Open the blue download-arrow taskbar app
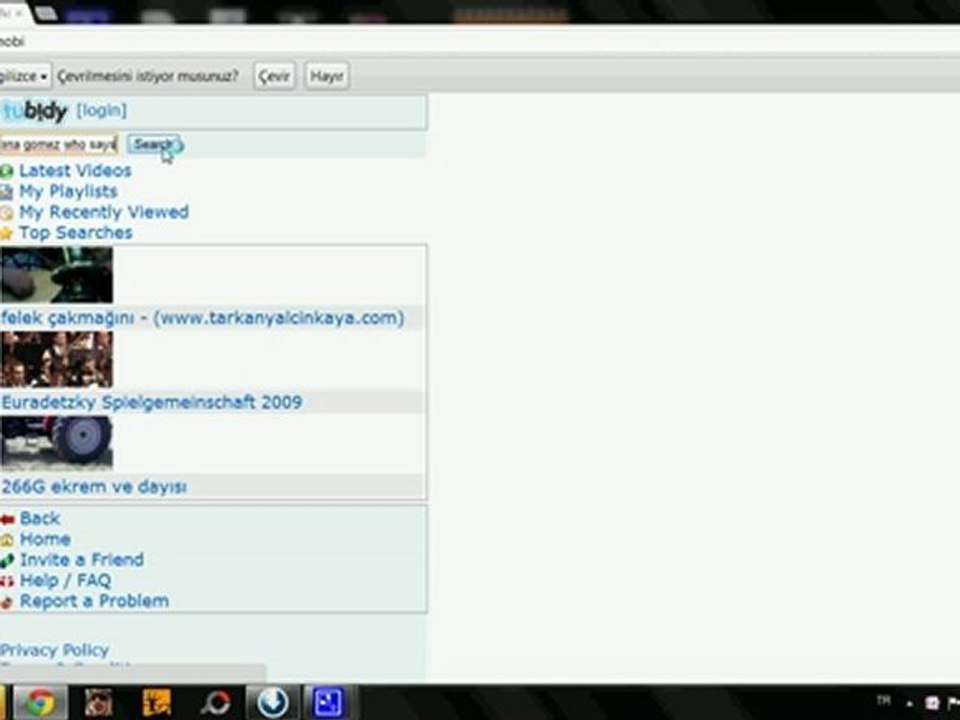 [273, 703]
